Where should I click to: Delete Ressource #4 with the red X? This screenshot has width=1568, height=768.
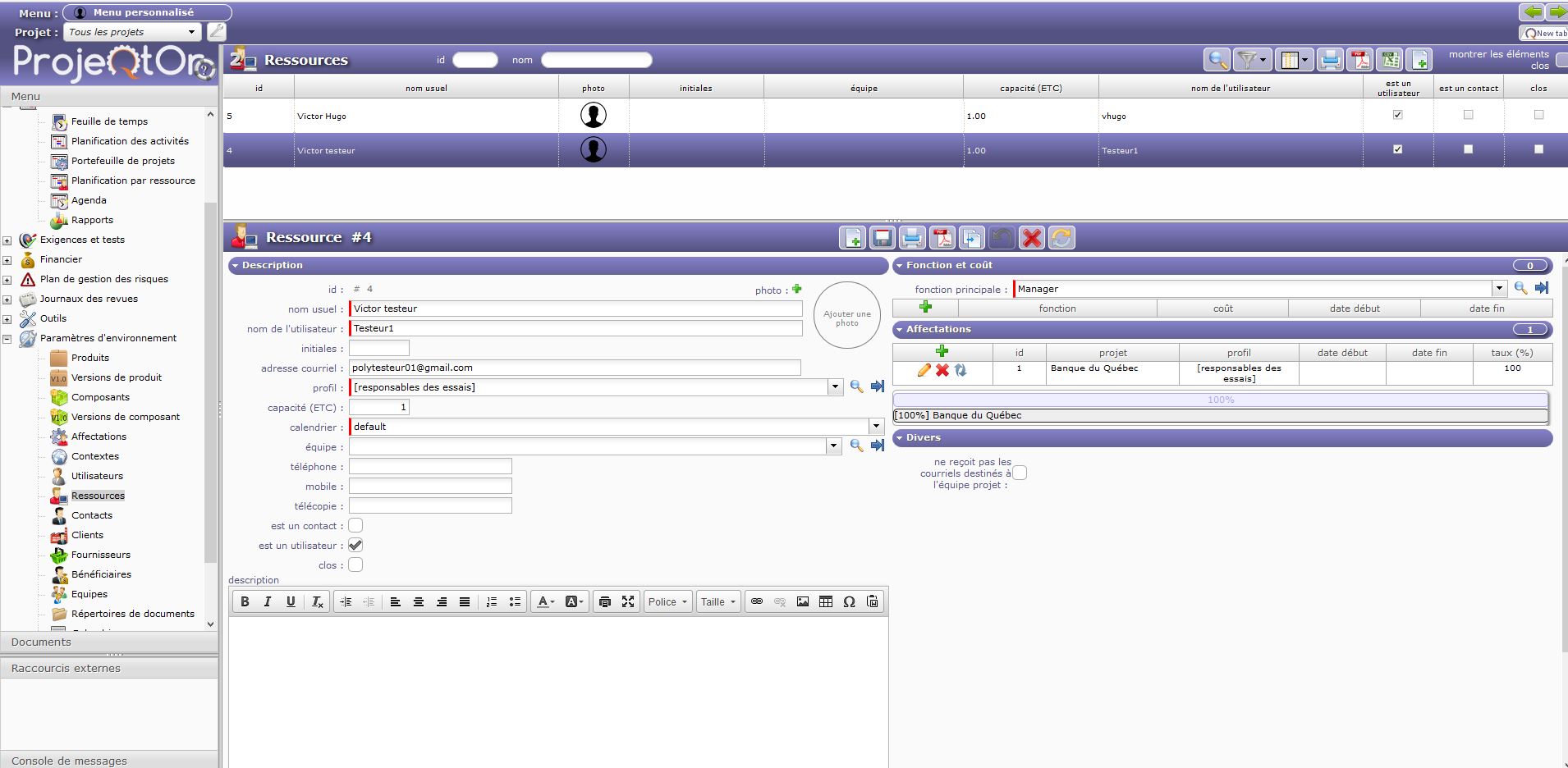(1032, 238)
